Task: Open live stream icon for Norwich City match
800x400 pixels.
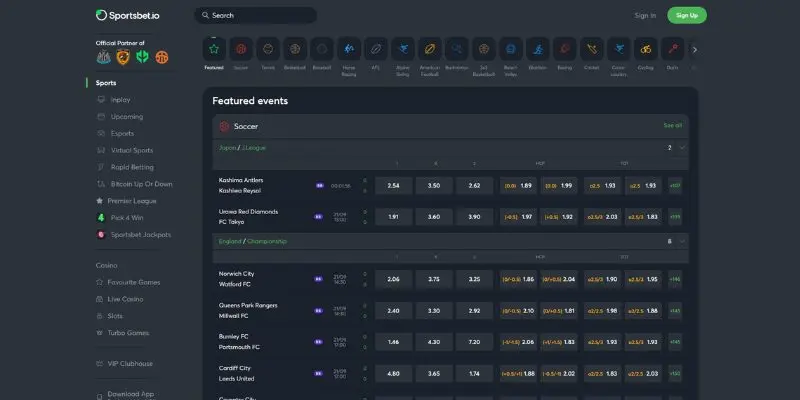Action: [x=318, y=279]
